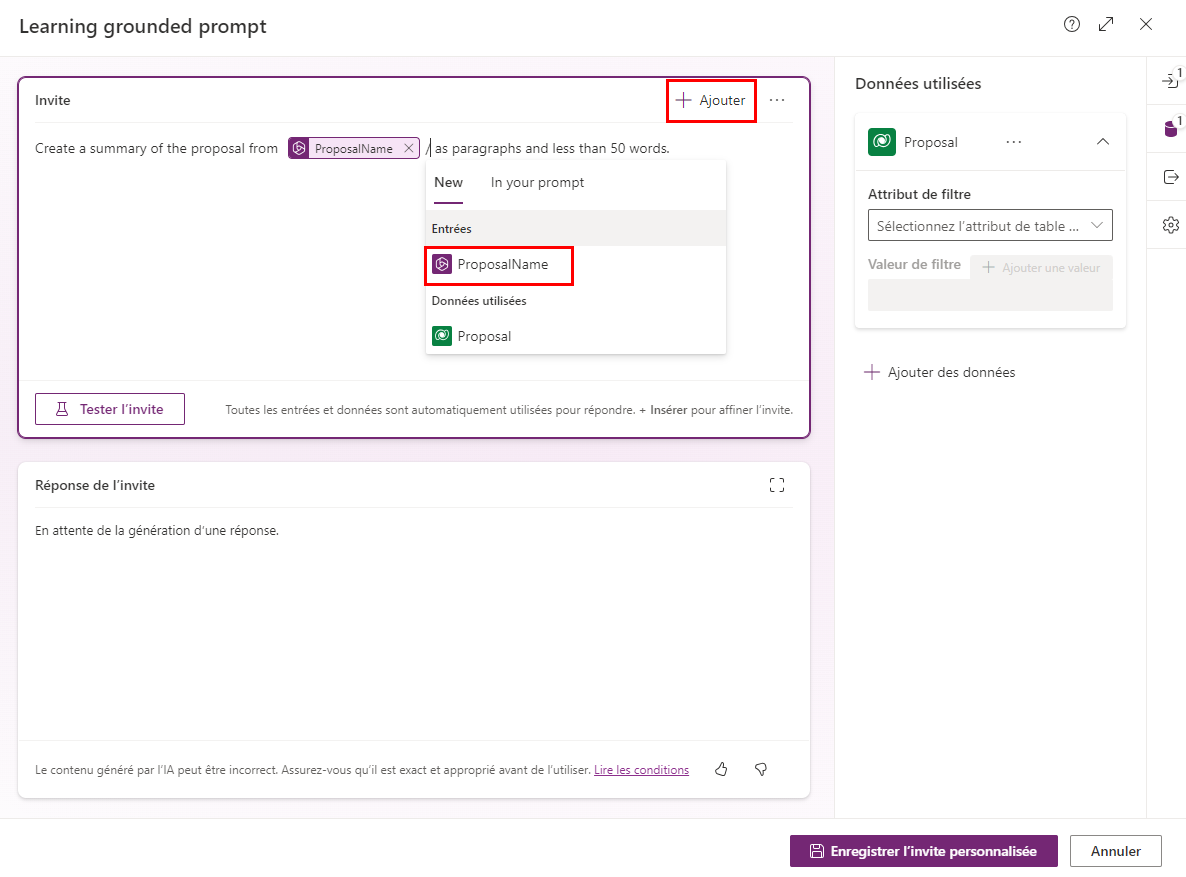Screen dimensions: 1186x877
Task: Select ProposalName from the Entrées list
Action: point(498,265)
